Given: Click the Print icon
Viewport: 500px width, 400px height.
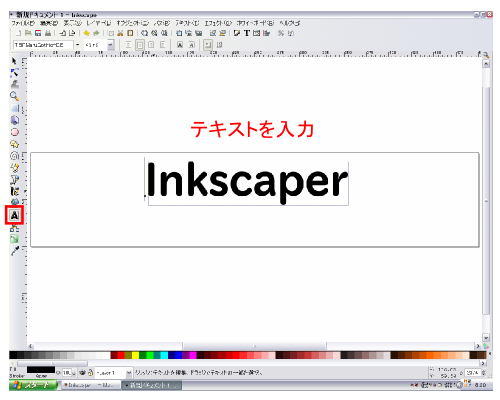Looking at the screenshot, I should pos(48,33).
